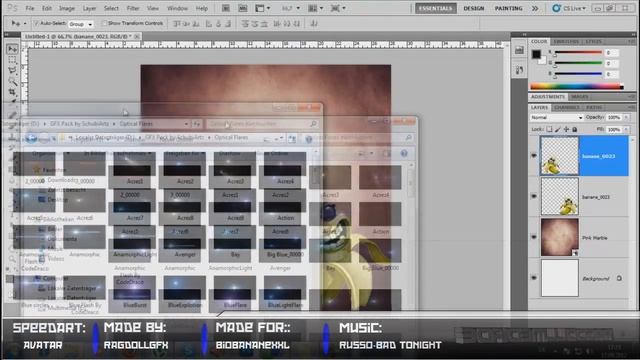
Task: Click the Background layer's lock icon
Action: (619, 278)
